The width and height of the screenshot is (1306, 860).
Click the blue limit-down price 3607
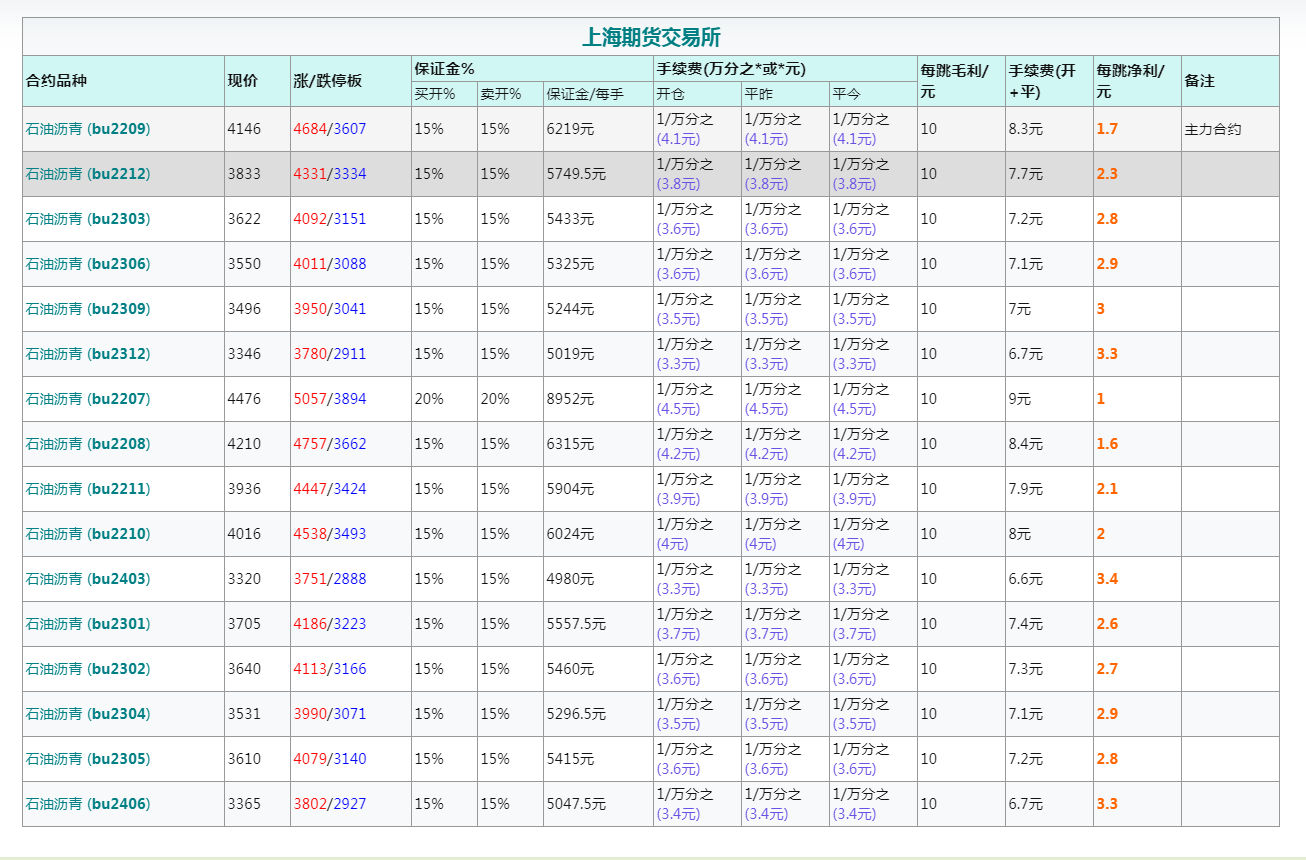pyautogui.click(x=350, y=129)
